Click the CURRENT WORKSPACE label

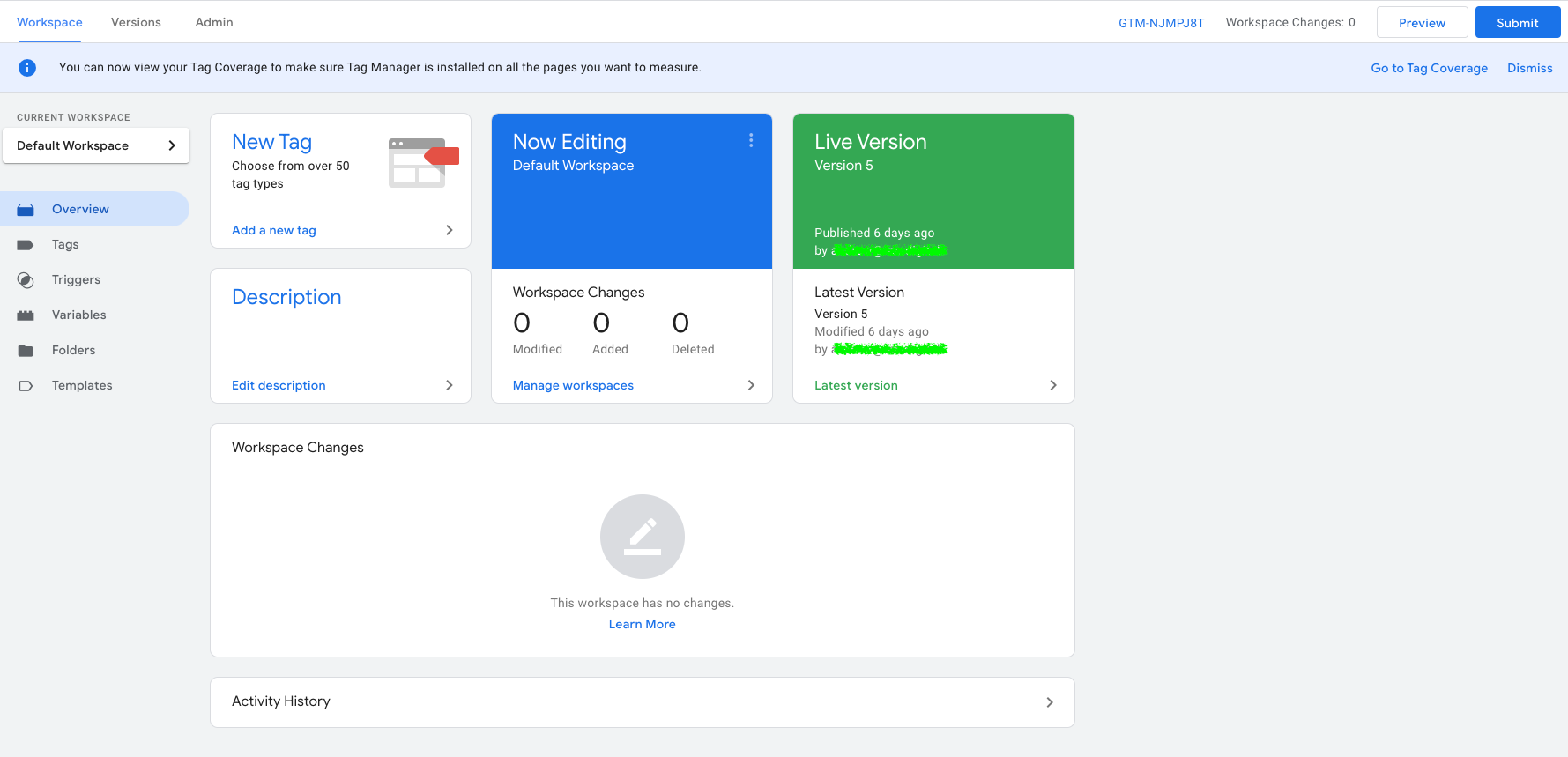[73, 117]
